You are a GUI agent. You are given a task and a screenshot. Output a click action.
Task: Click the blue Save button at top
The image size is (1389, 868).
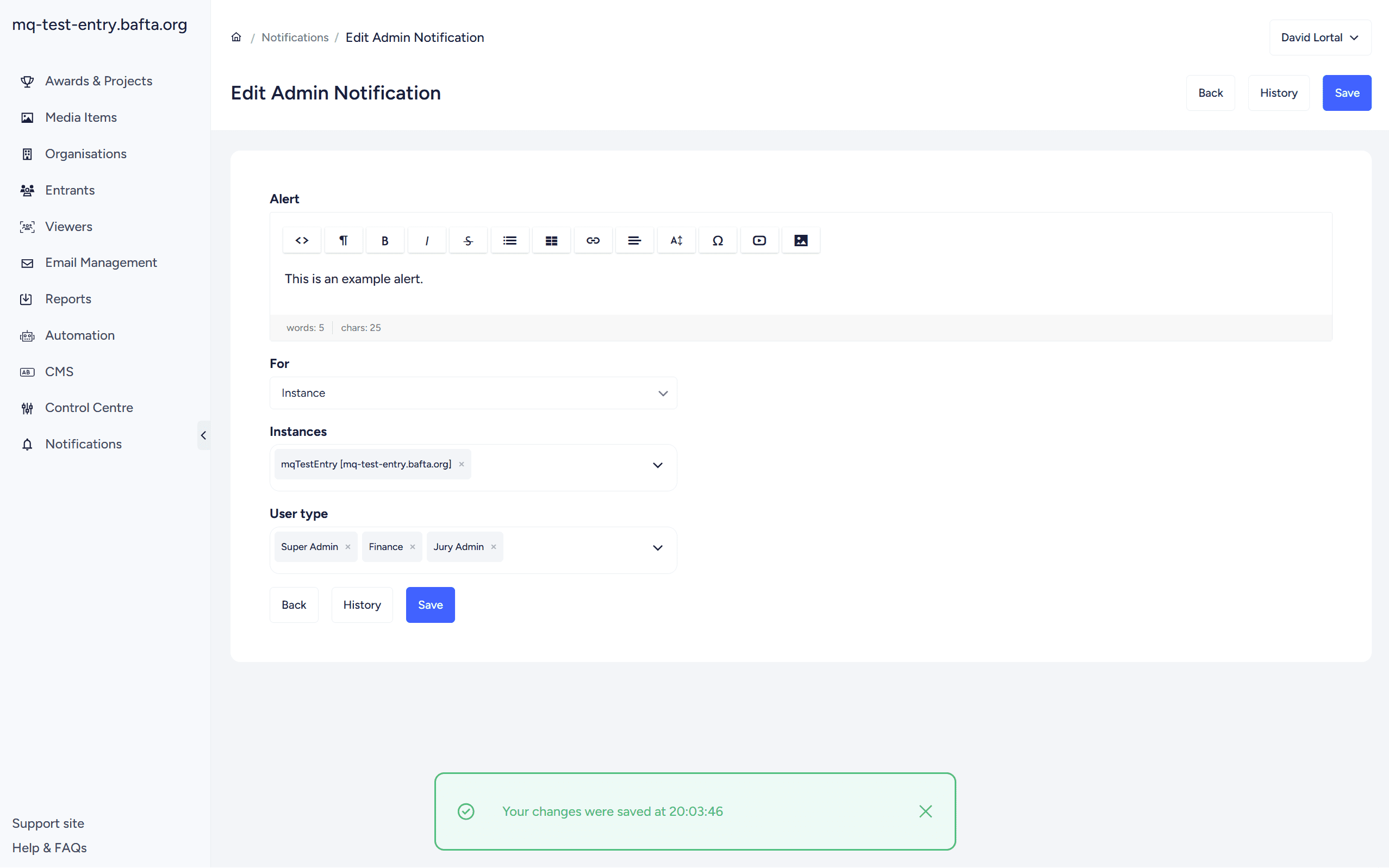1346,93
